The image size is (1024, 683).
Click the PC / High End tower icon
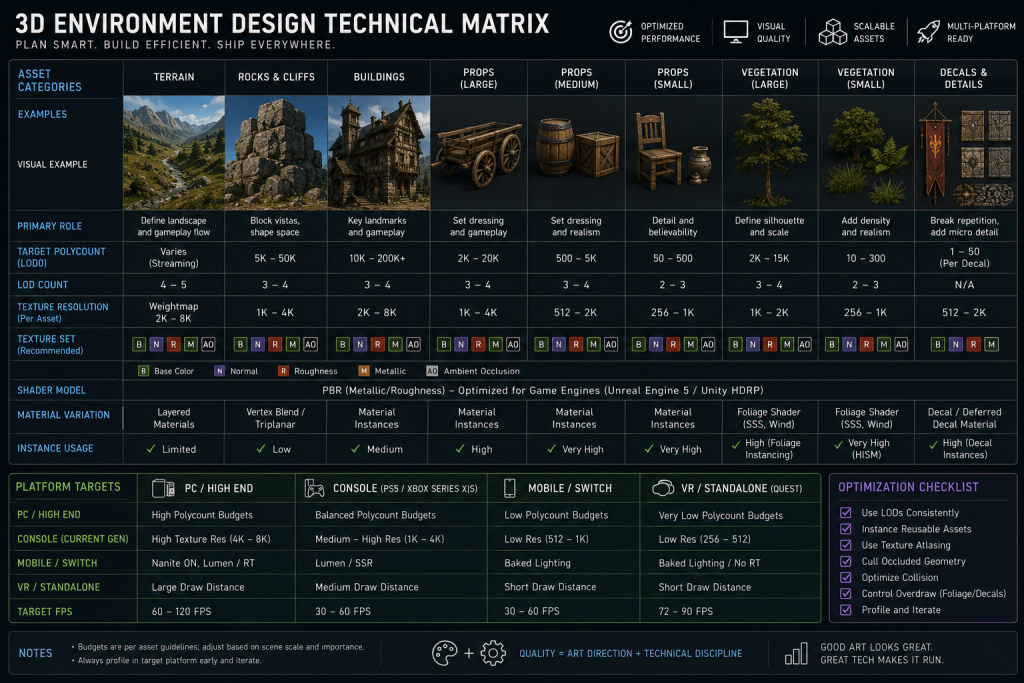[x=163, y=488]
